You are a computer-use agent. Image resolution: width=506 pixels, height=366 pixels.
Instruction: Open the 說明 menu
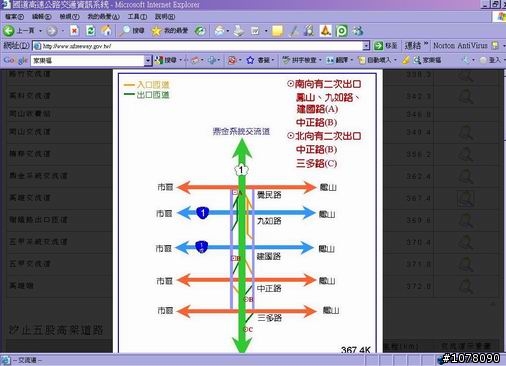pos(165,17)
